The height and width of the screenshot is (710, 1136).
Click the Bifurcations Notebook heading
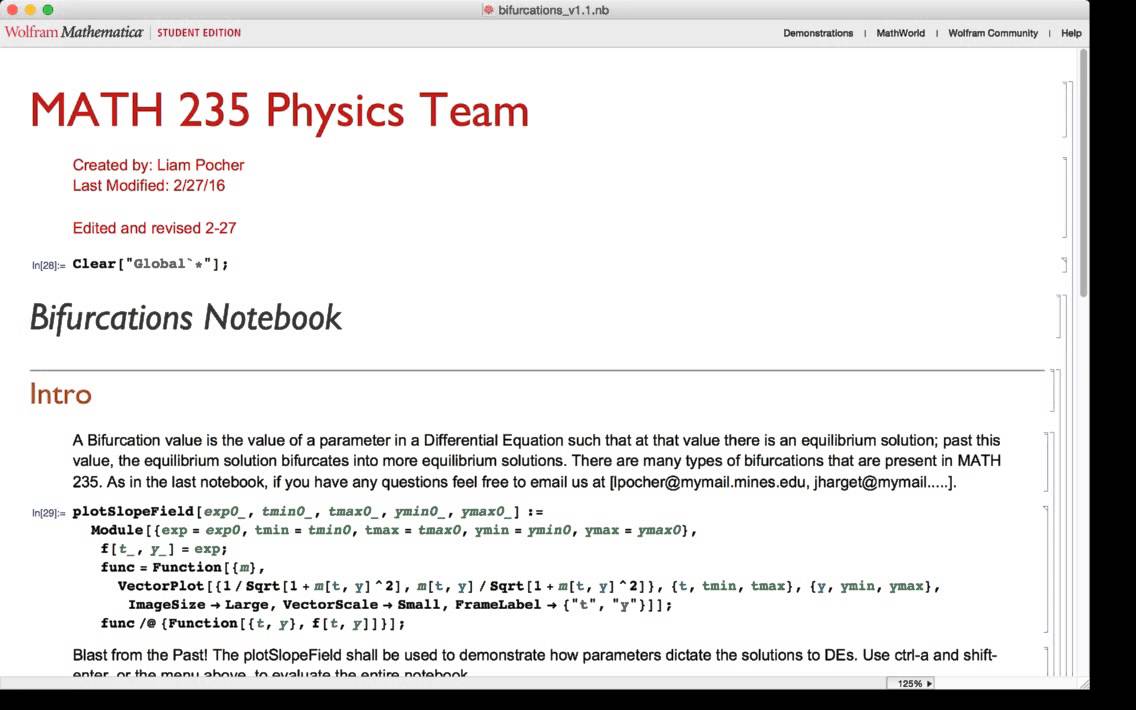185,317
